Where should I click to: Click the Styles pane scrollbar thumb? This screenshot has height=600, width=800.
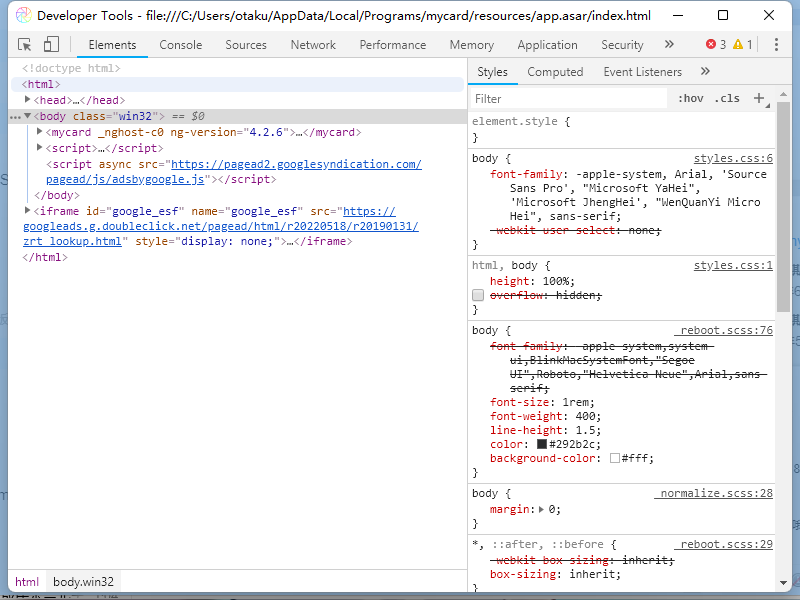pos(783,206)
